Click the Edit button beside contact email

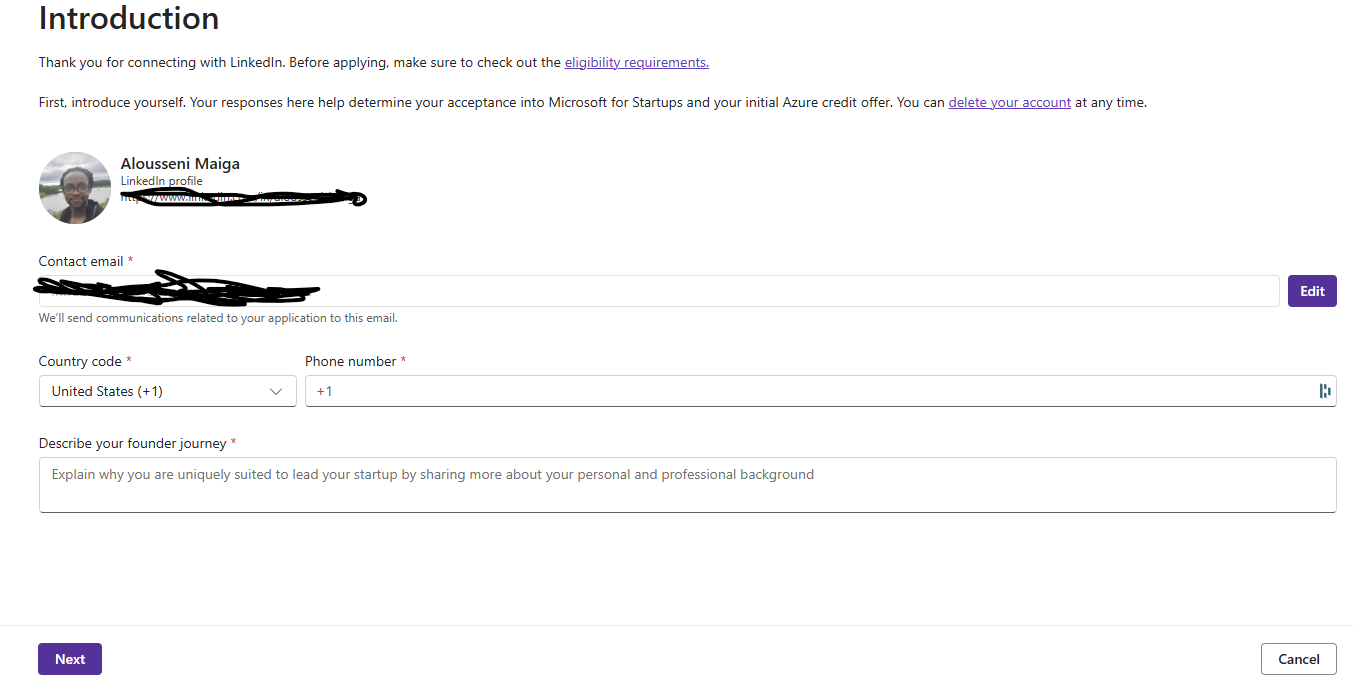click(x=1312, y=291)
